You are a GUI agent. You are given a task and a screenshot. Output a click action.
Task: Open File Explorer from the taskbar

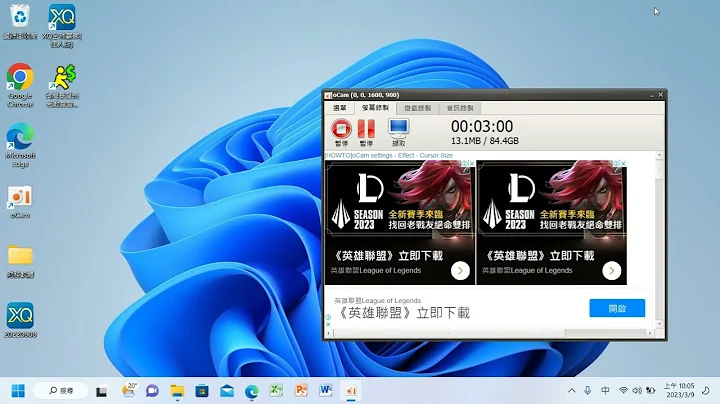click(x=177, y=391)
